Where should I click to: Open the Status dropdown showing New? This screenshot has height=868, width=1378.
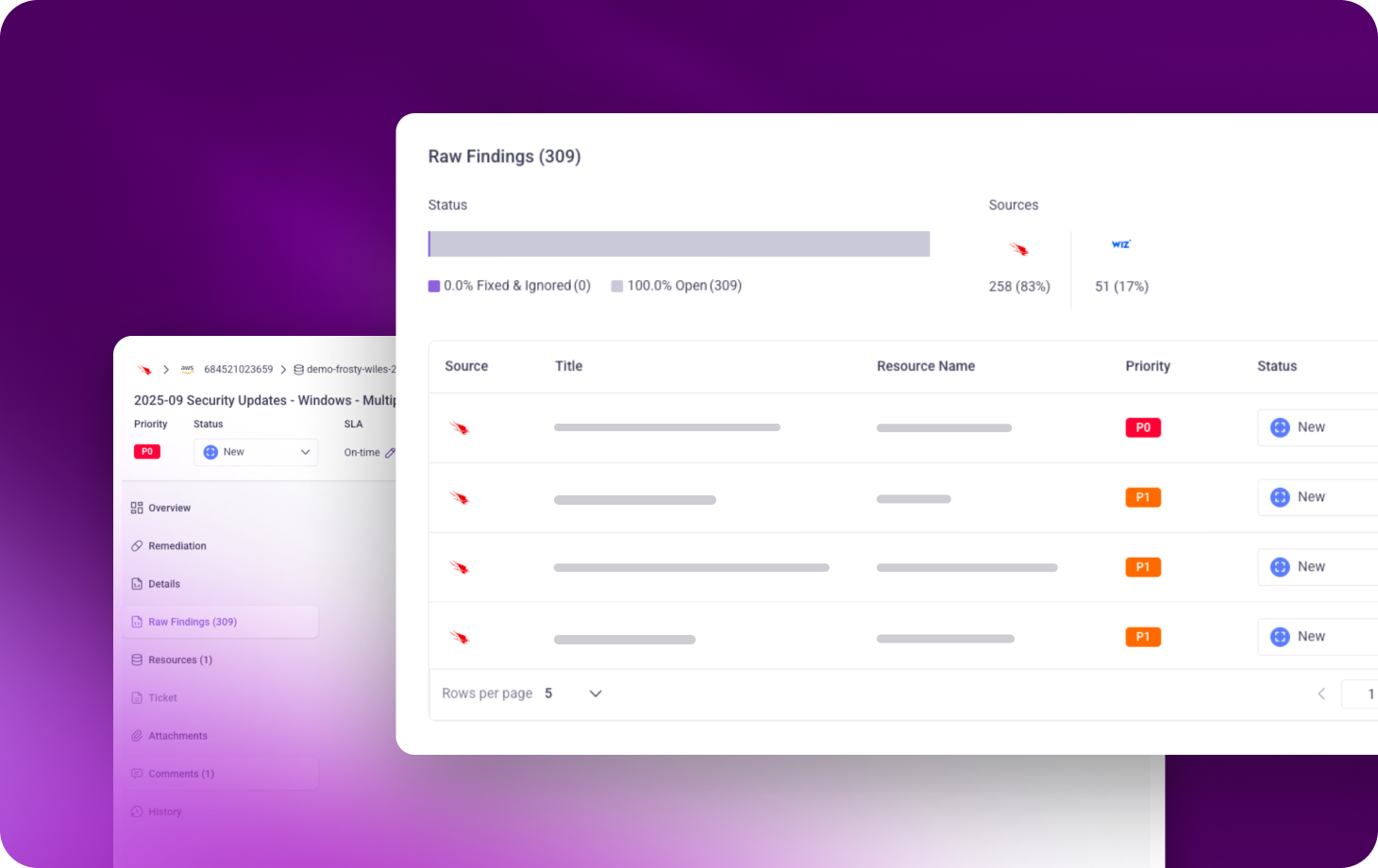pos(256,452)
